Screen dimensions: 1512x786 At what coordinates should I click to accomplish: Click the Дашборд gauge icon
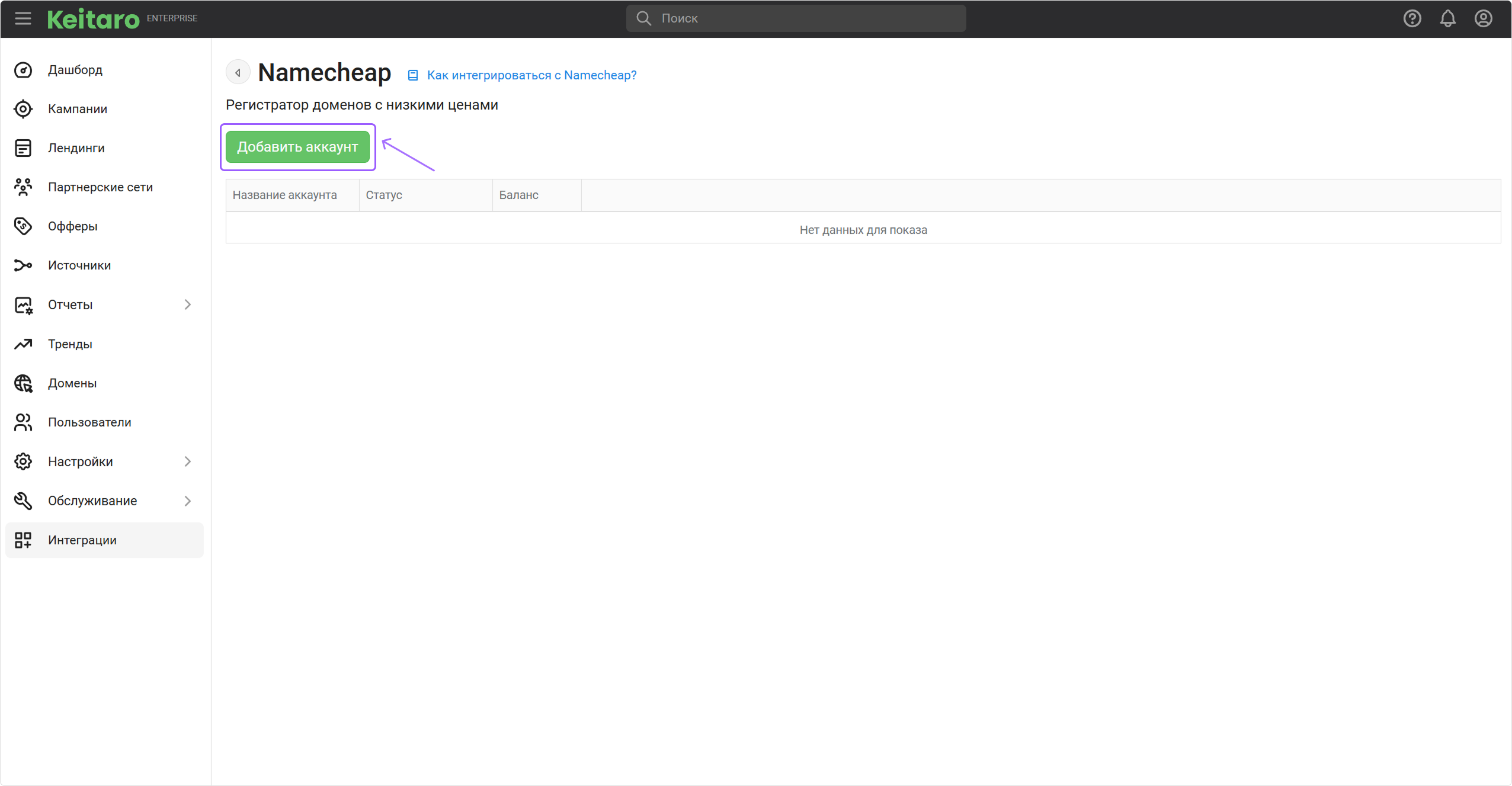pyautogui.click(x=23, y=70)
